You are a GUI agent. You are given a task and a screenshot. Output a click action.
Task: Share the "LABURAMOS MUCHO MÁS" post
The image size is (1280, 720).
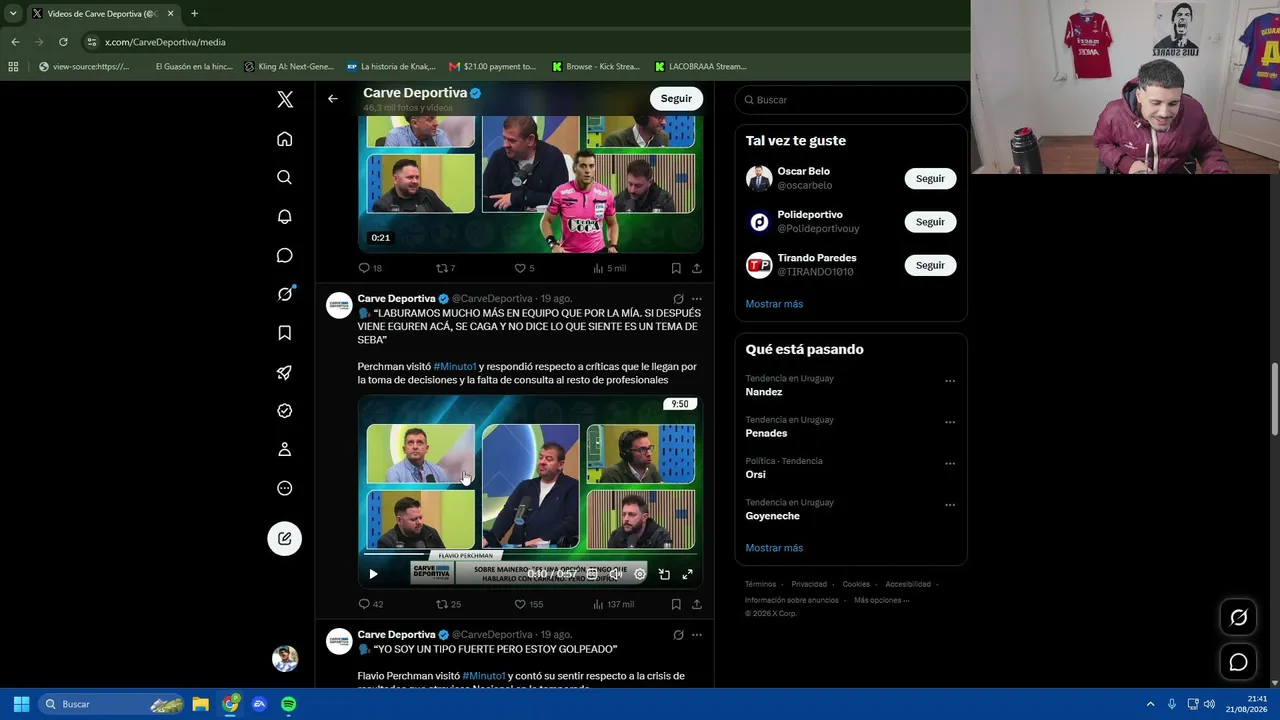[x=697, y=604]
